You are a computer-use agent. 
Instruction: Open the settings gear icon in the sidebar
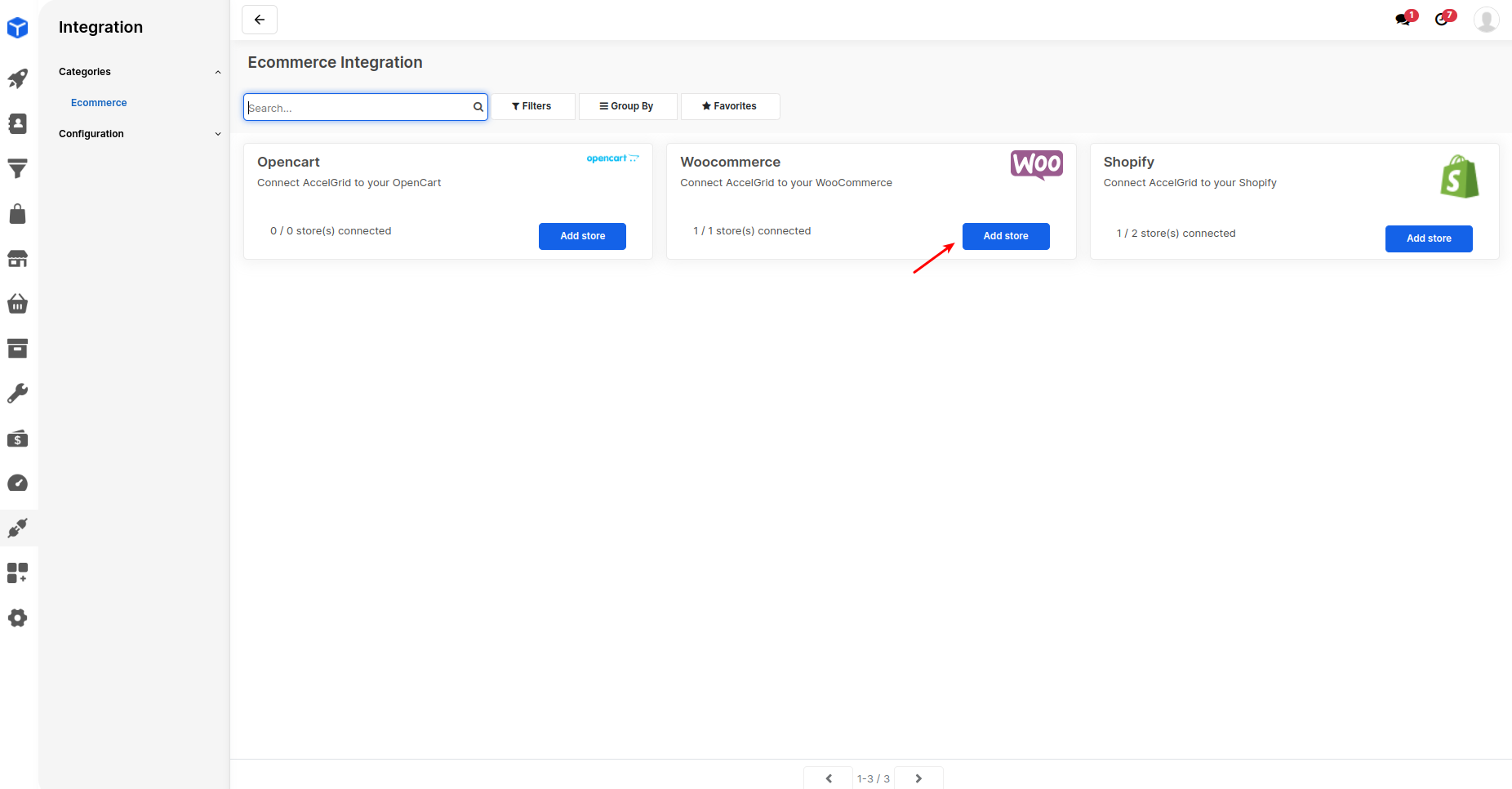[x=18, y=618]
